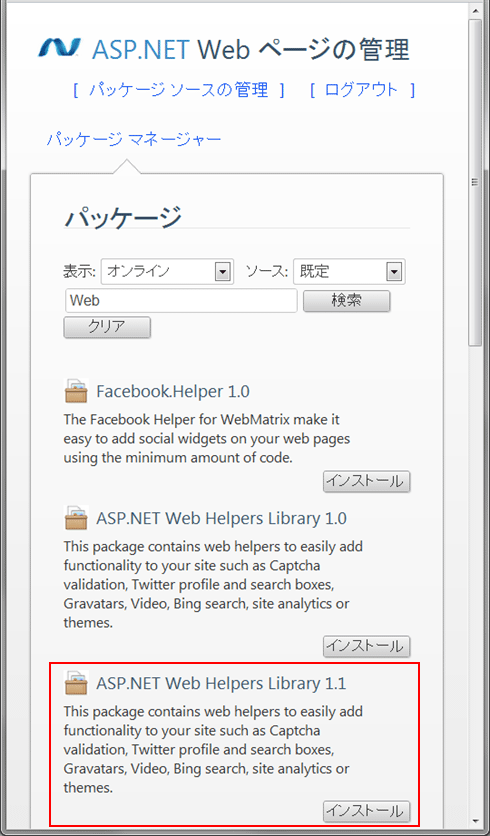The height and width of the screenshot is (836, 490).
Task: Click the Facebook.Helper package box icon
Action: 76,391
